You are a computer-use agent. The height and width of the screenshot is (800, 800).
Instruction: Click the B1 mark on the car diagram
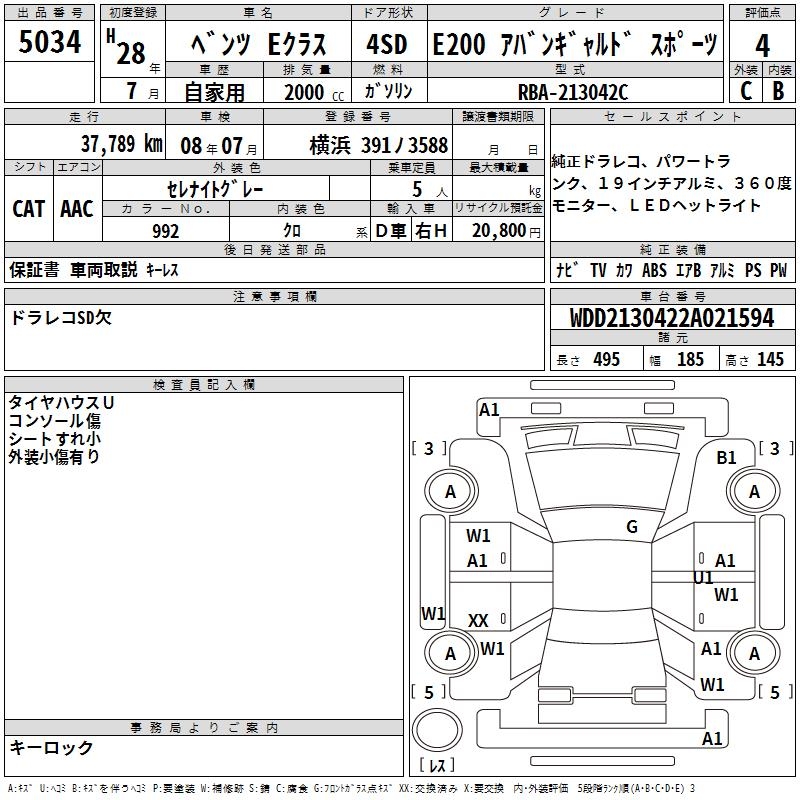coord(726,458)
